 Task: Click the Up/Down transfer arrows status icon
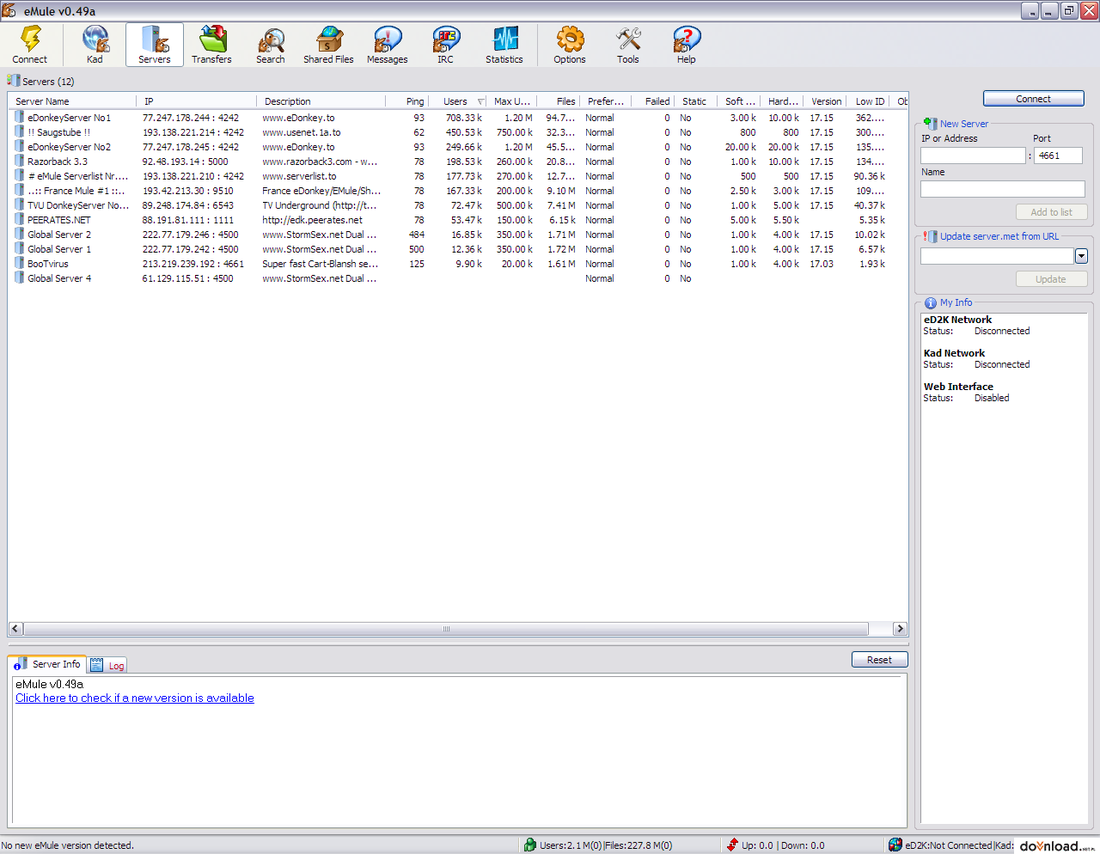tap(732, 845)
